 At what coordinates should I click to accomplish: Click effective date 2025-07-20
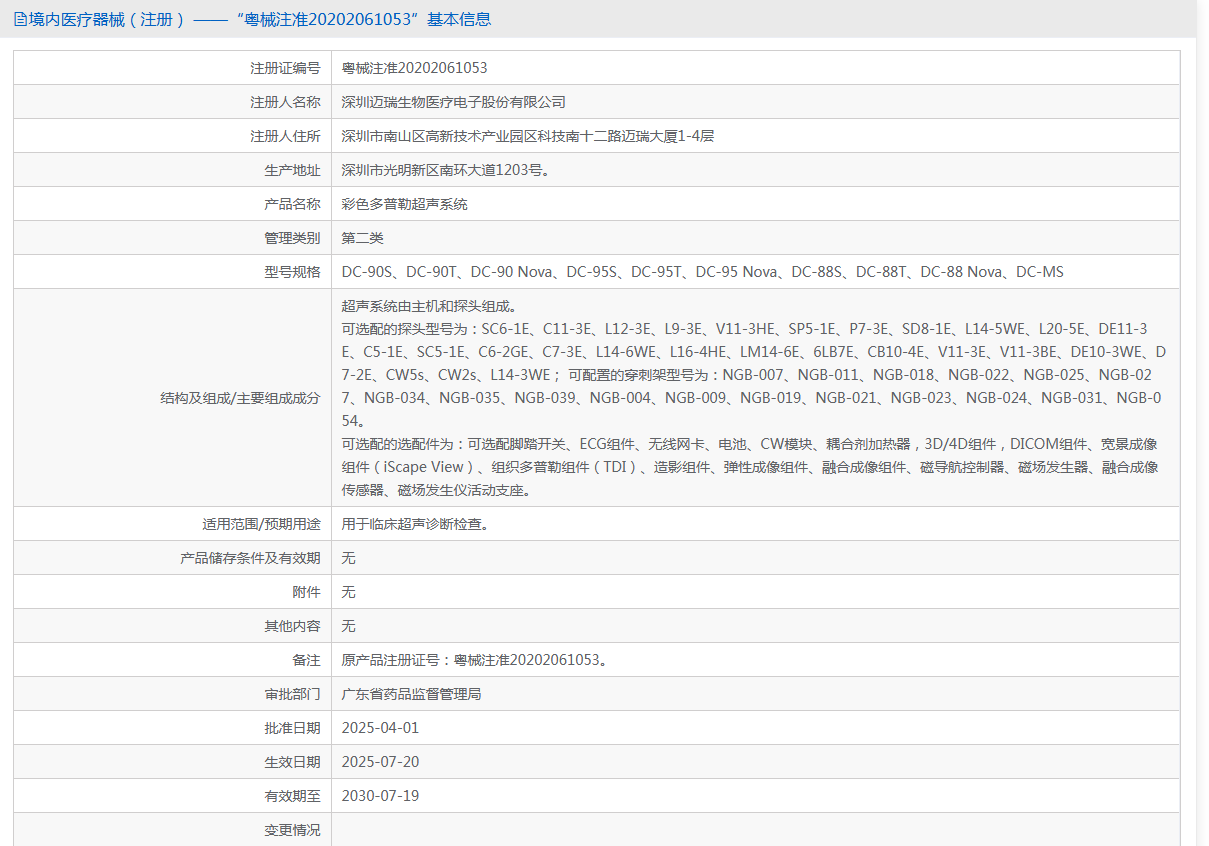(380, 762)
